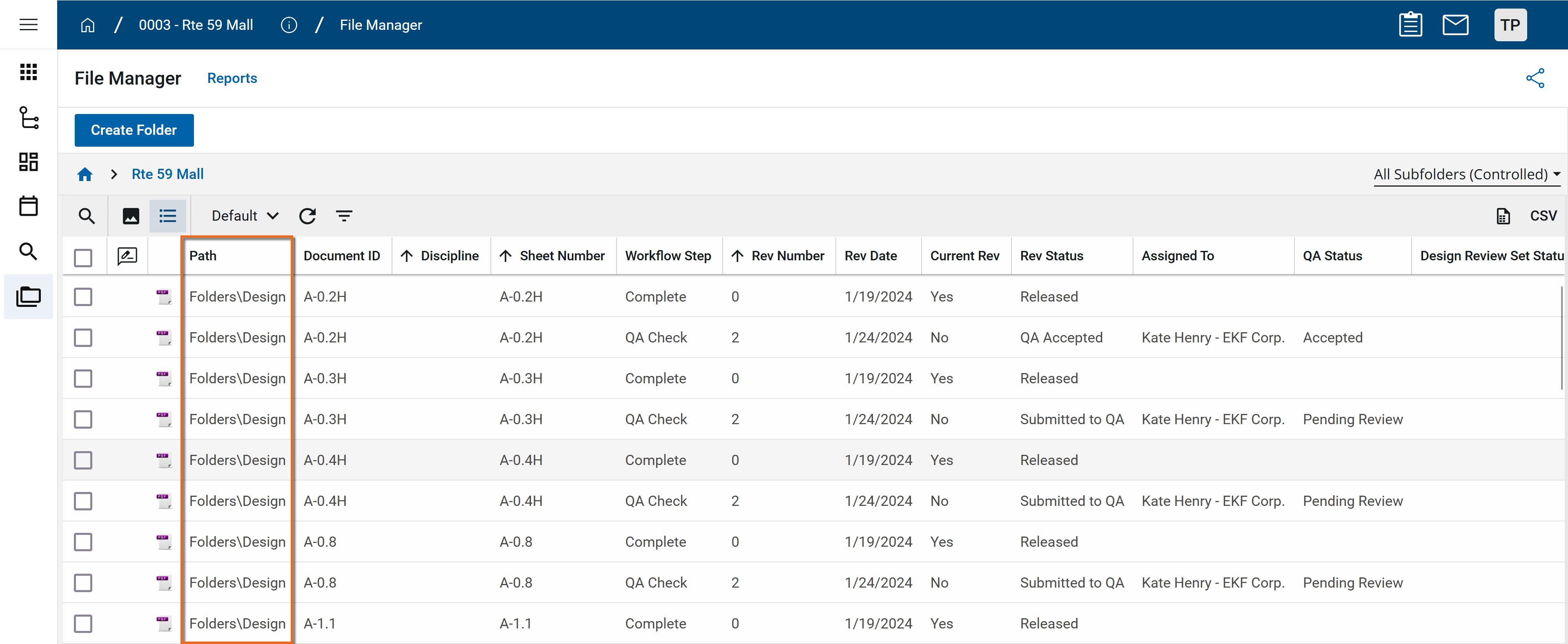The height and width of the screenshot is (644, 1568).
Task: Open the Rte 59 Mall folder link
Action: (x=167, y=174)
